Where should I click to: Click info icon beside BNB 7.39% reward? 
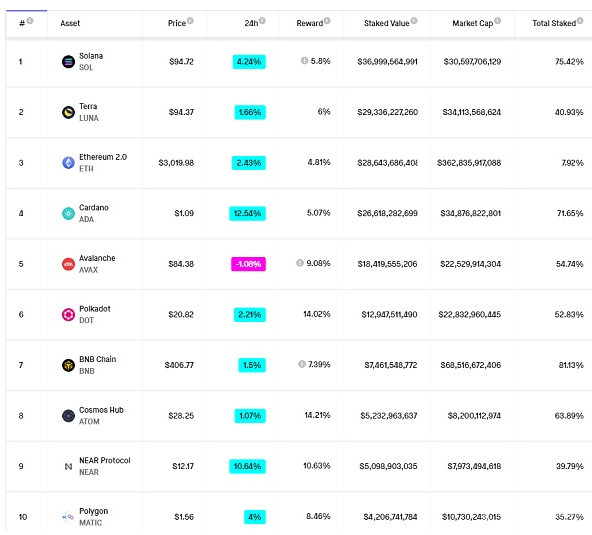(302, 364)
